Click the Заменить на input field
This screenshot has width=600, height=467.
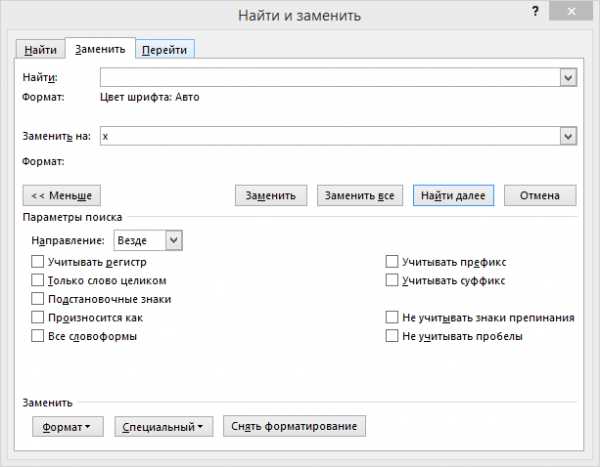[x=330, y=136]
